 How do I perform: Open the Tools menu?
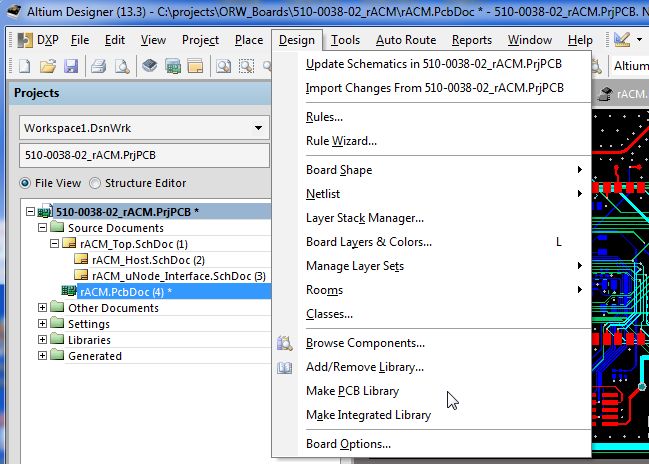tap(345, 40)
